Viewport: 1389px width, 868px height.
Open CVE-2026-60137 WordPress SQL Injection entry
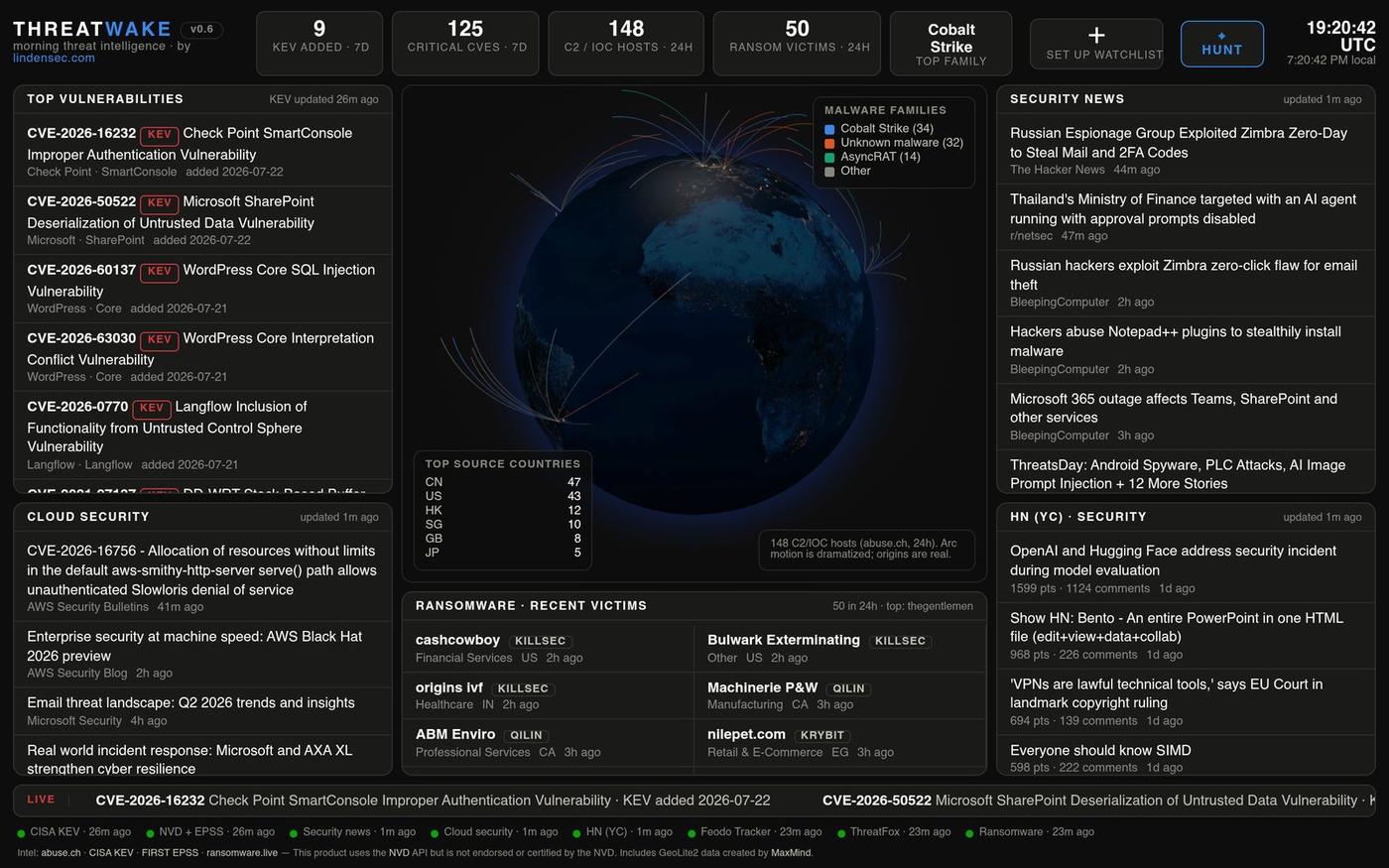202,289
